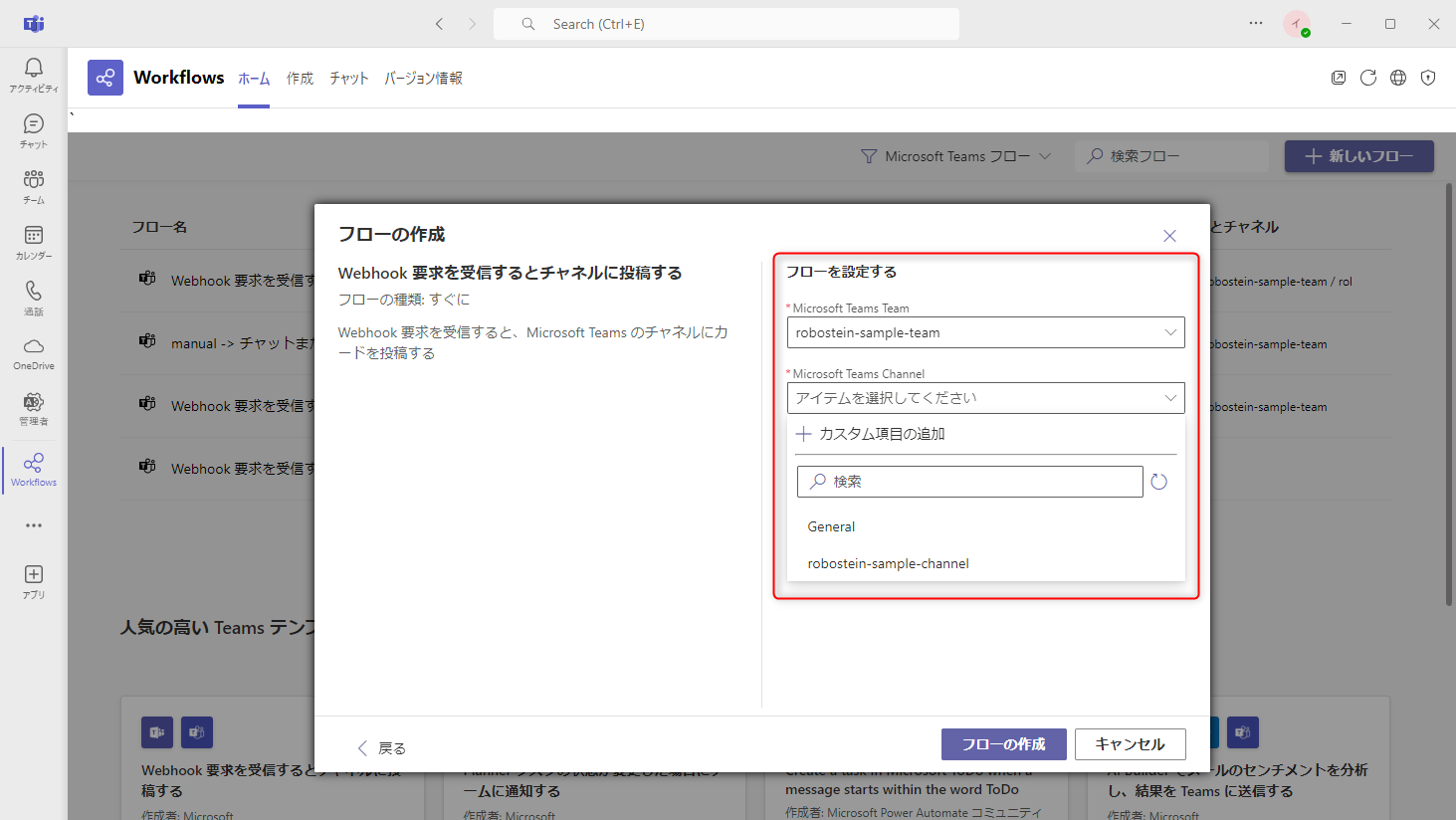Switch to the ホーム tab
The width and height of the screenshot is (1456, 820).
254,79
